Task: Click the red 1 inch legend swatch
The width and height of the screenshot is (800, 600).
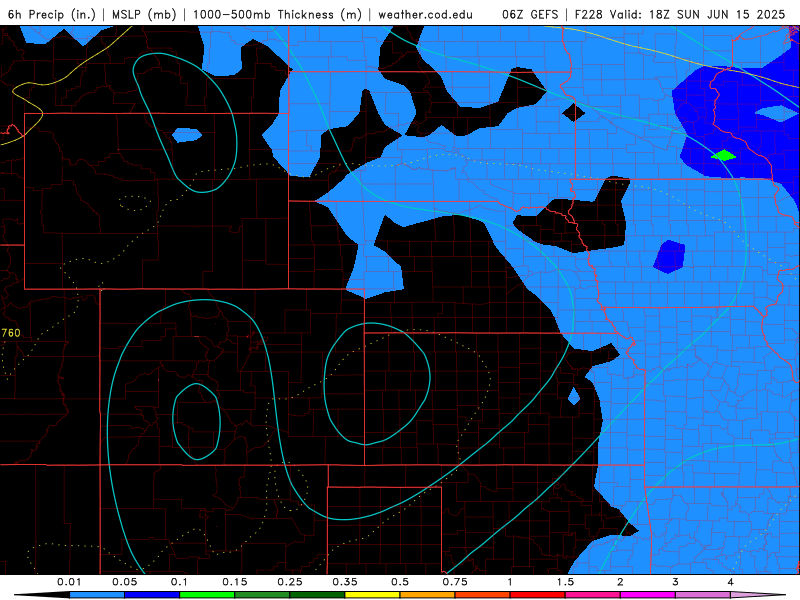Action: (538, 595)
